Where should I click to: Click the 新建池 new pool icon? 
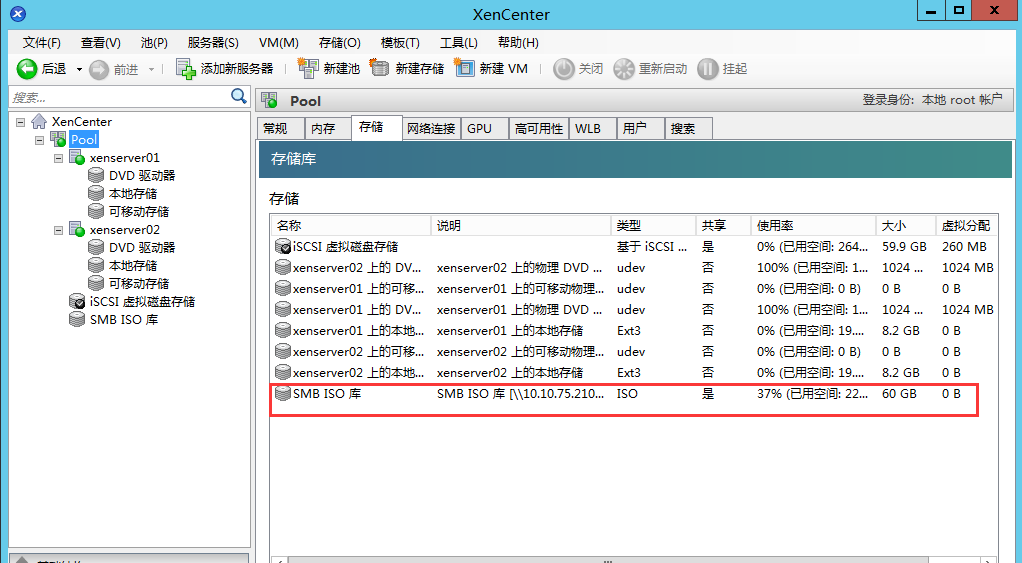pyautogui.click(x=308, y=68)
